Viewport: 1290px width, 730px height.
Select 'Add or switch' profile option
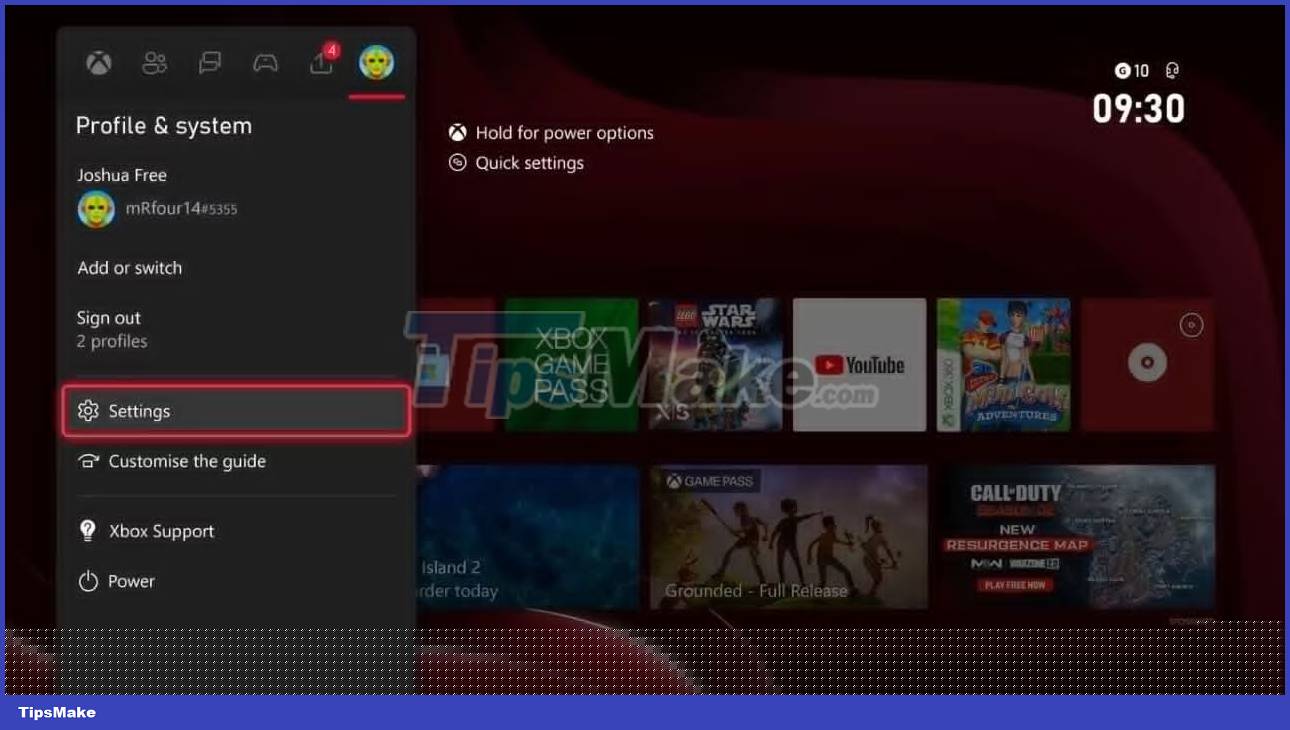129,267
